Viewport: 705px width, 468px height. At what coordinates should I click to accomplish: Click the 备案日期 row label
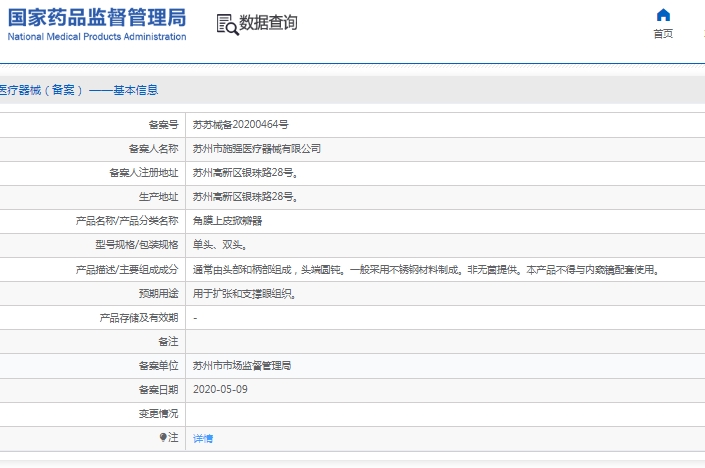coord(159,390)
